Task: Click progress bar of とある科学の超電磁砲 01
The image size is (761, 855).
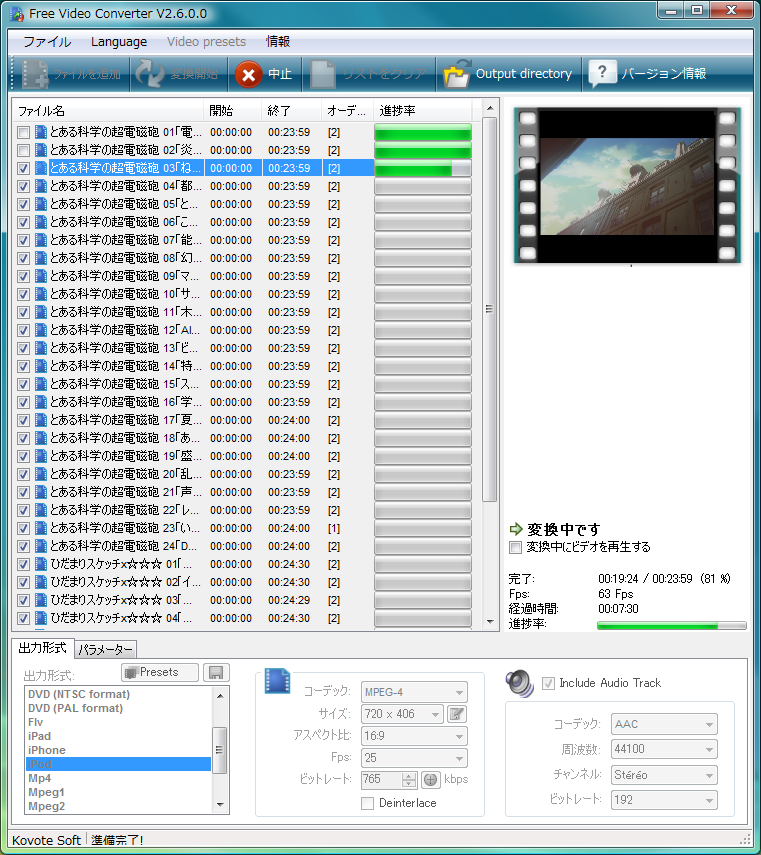Action: [422, 133]
